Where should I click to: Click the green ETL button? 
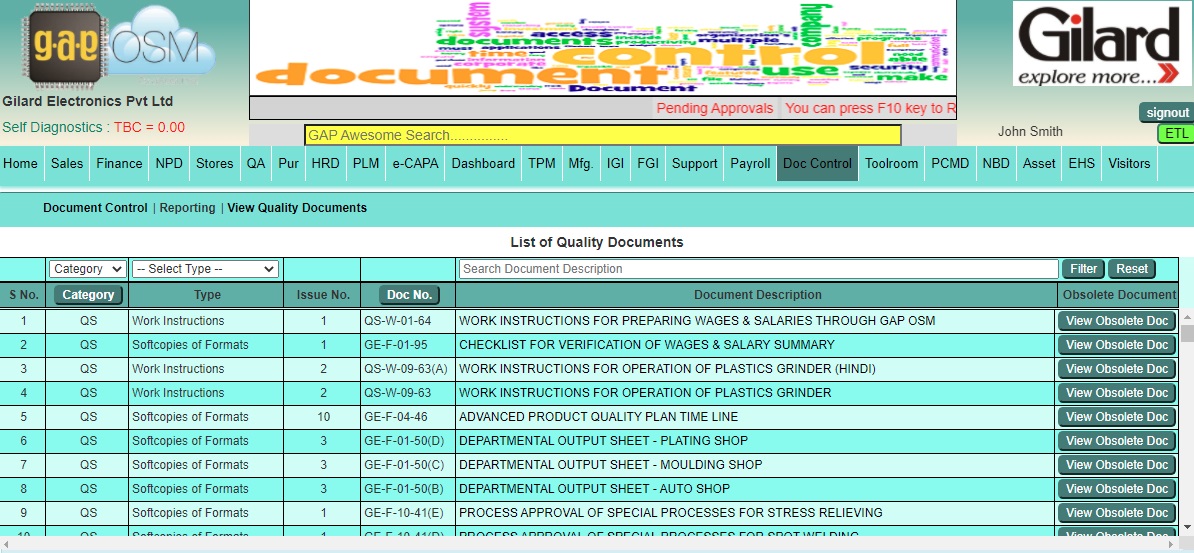[x=1176, y=133]
